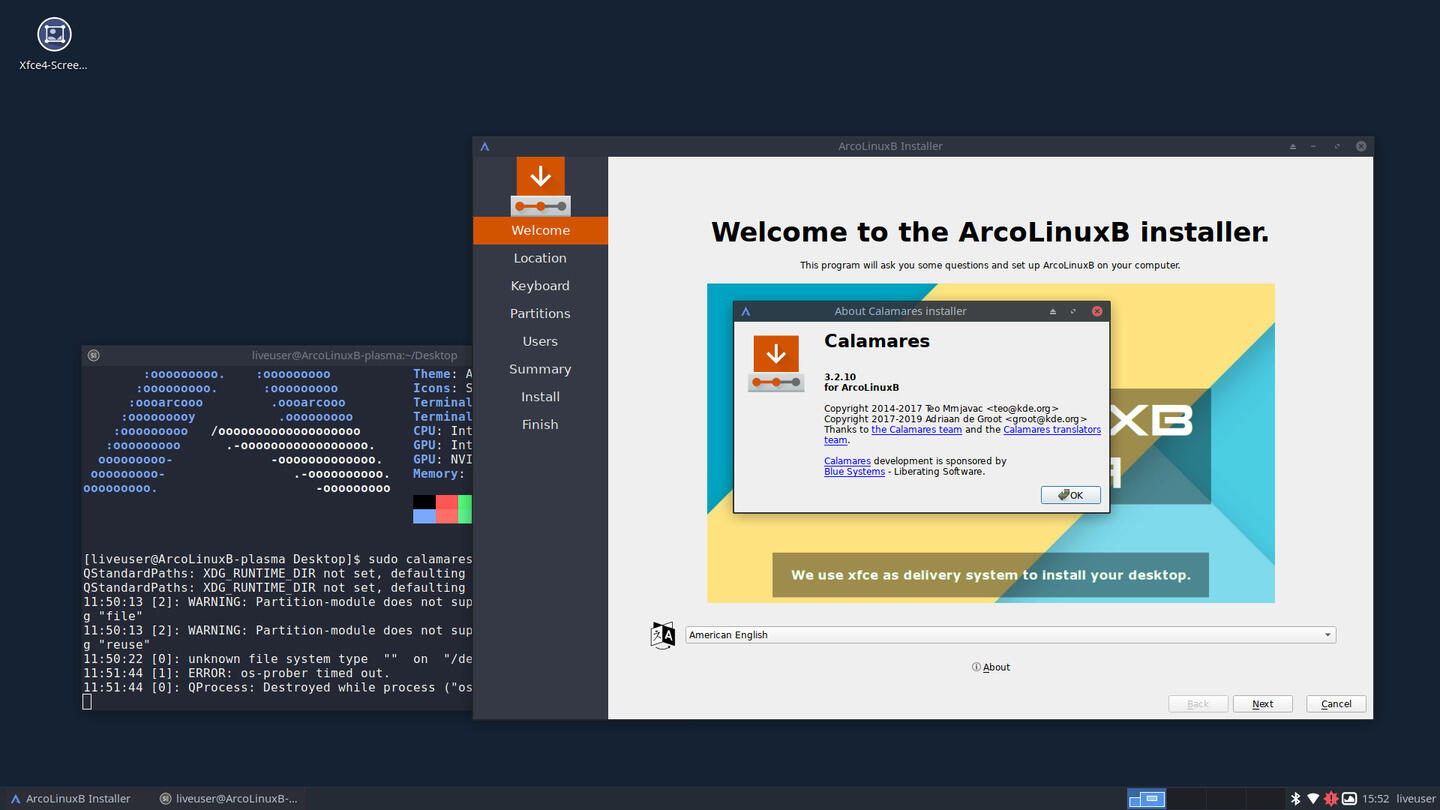The height and width of the screenshot is (810, 1440).
Task: Click the version number 3.2.10 in the About dialog
Action: 840,377
